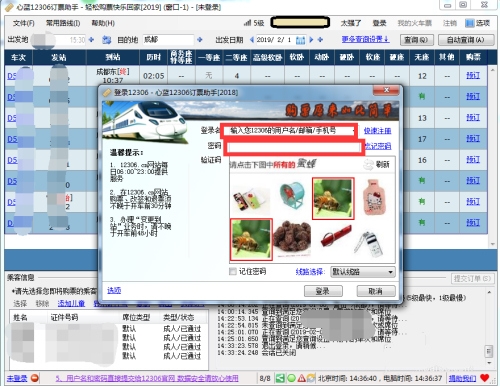Click 预订 in row with 12 无座
500x386 pixels.
(x=473, y=76)
